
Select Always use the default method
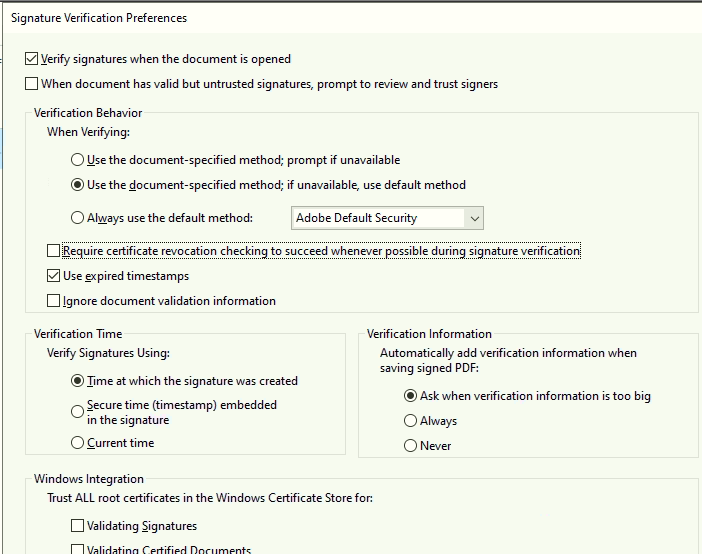click(78, 218)
